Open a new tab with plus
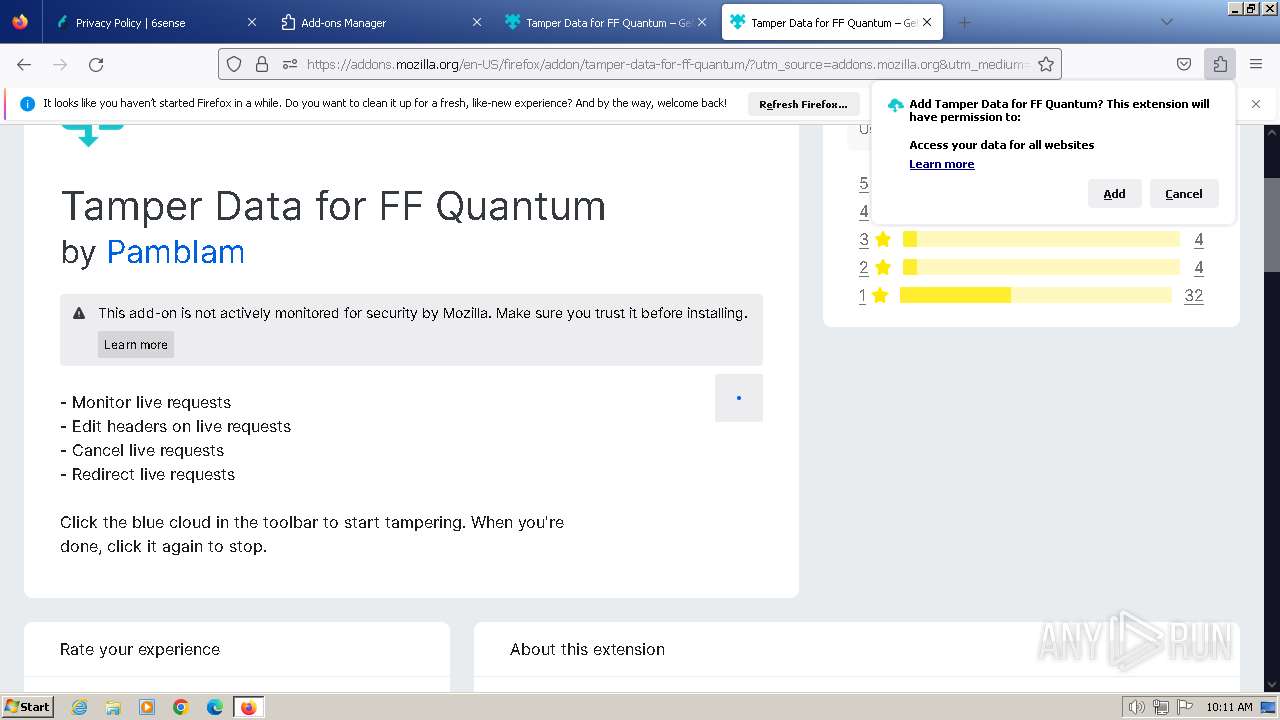This screenshot has width=1280, height=720. pyautogui.click(x=964, y=22)
